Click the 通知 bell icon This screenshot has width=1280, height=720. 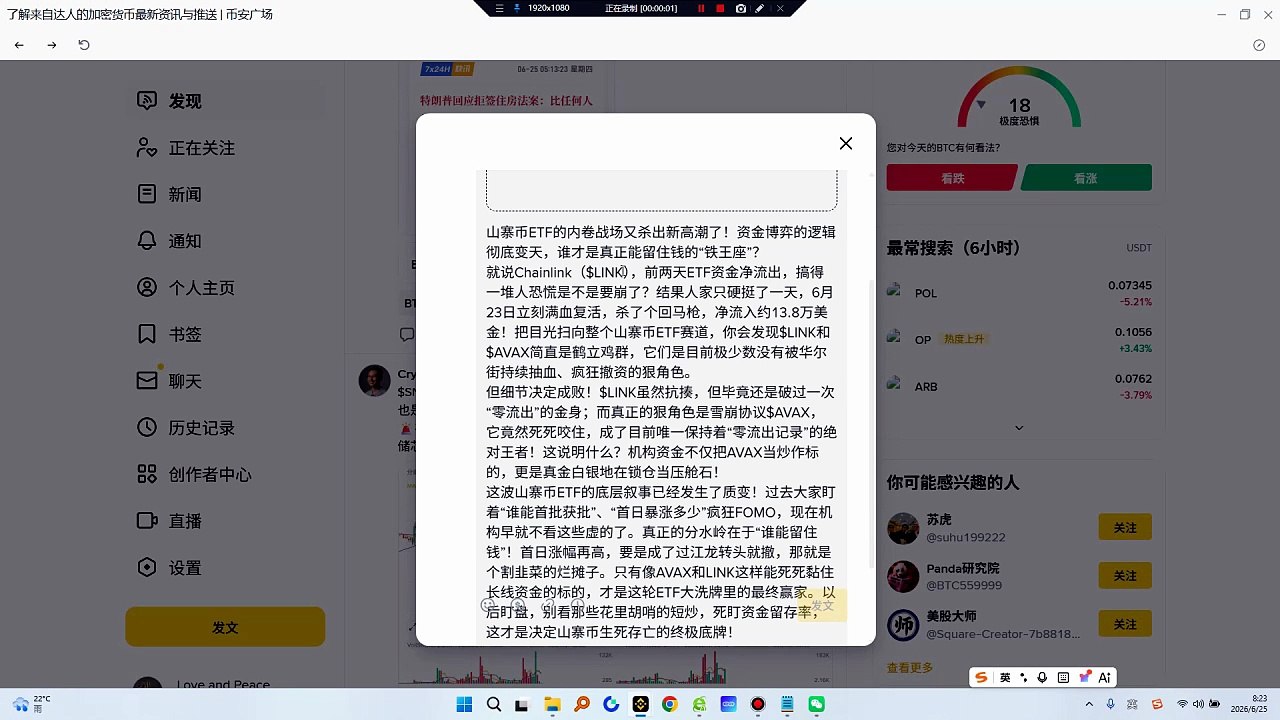[147, 241]
